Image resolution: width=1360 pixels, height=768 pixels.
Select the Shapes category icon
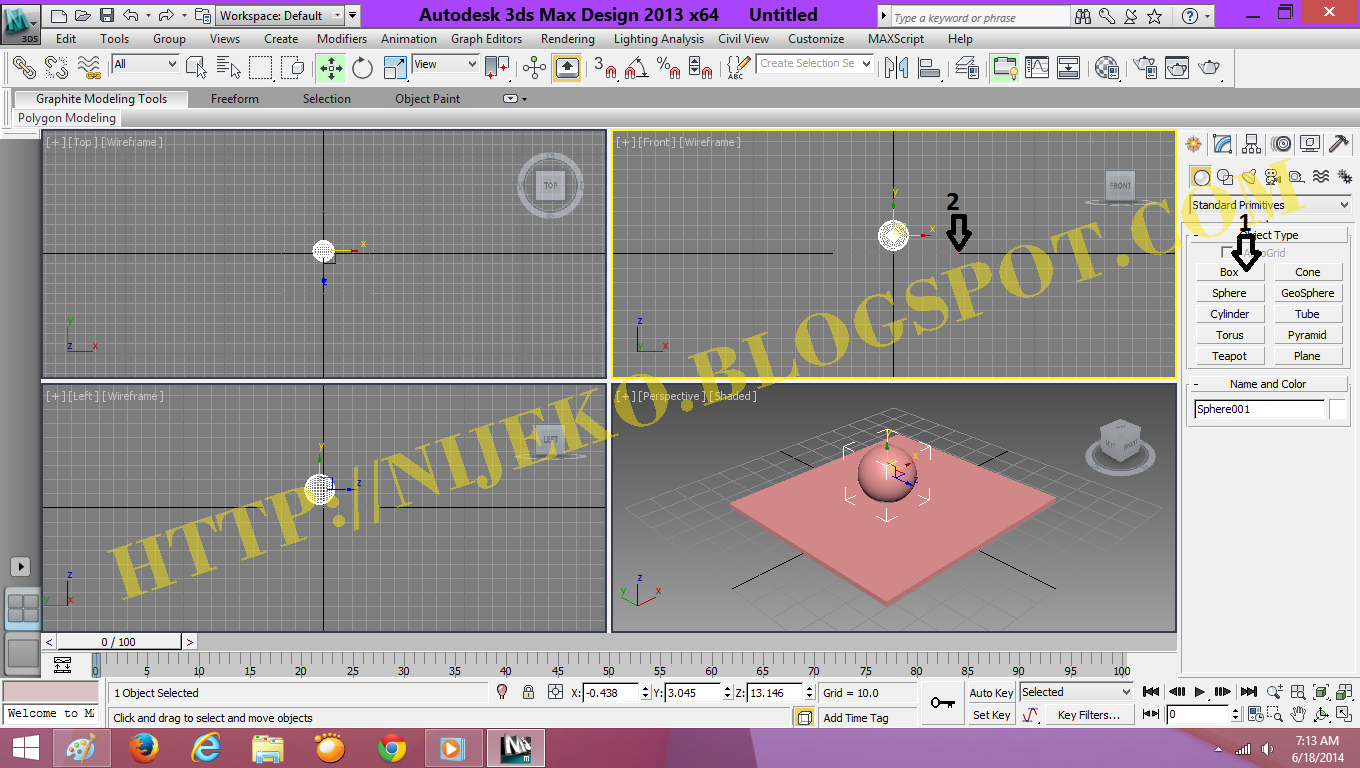click(x=1225, y=177)
